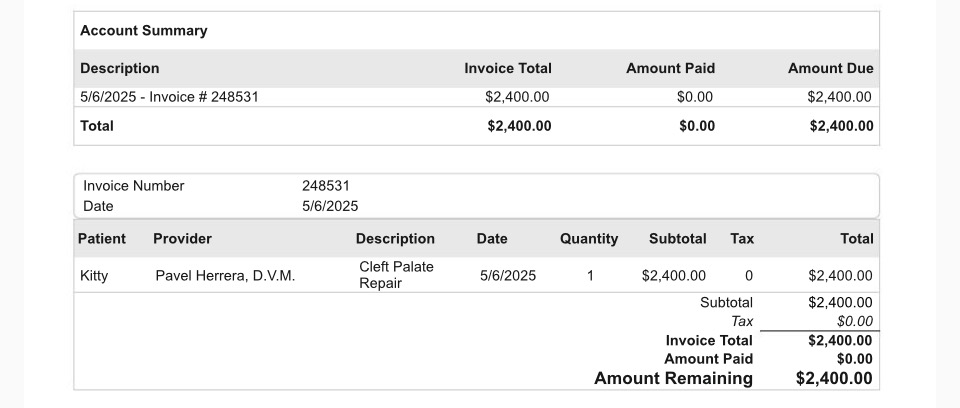Select the Invoice Total column header
Viewport: 960px width, 408px height.
click(x=508, y=69)
